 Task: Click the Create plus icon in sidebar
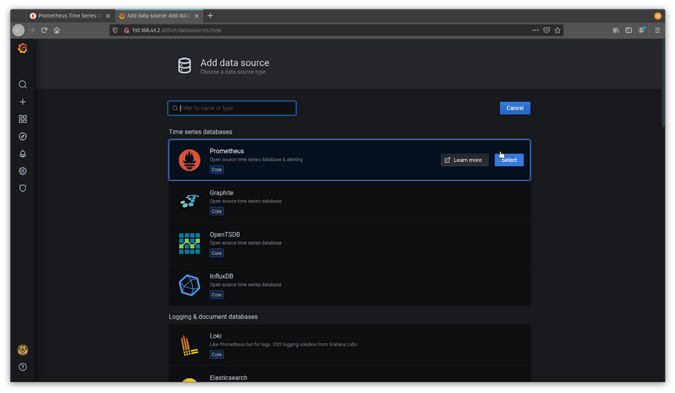[x=23, y=102]
